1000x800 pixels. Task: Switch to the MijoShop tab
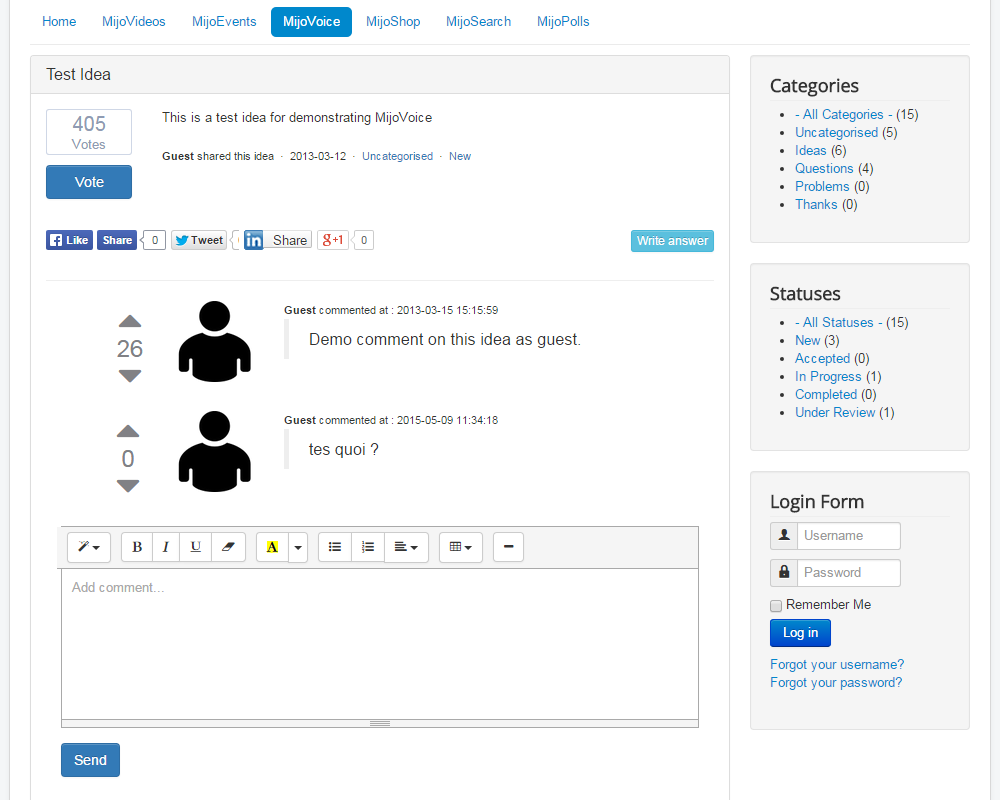pos(393,21)
